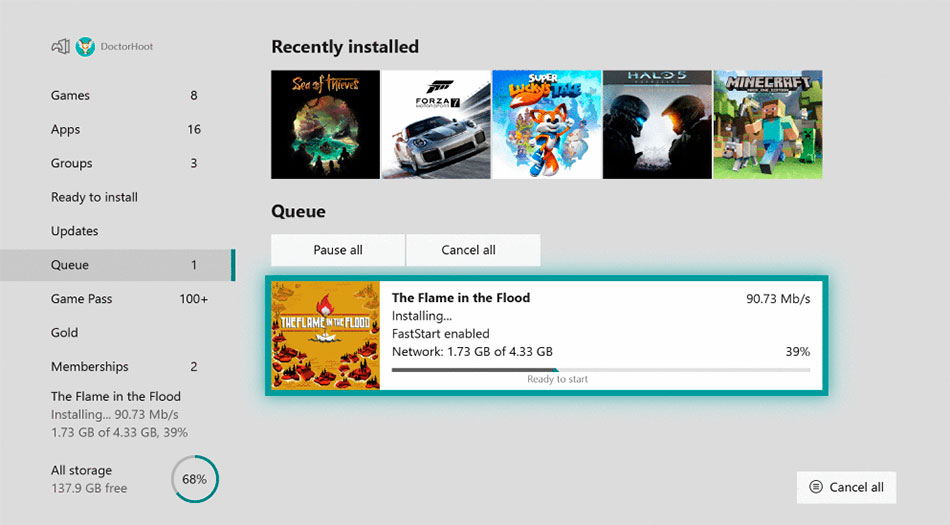This screenshot has width=950, height=525.
Task: Open the Super Lucky's Tale tile
Action: click(546, 124)
